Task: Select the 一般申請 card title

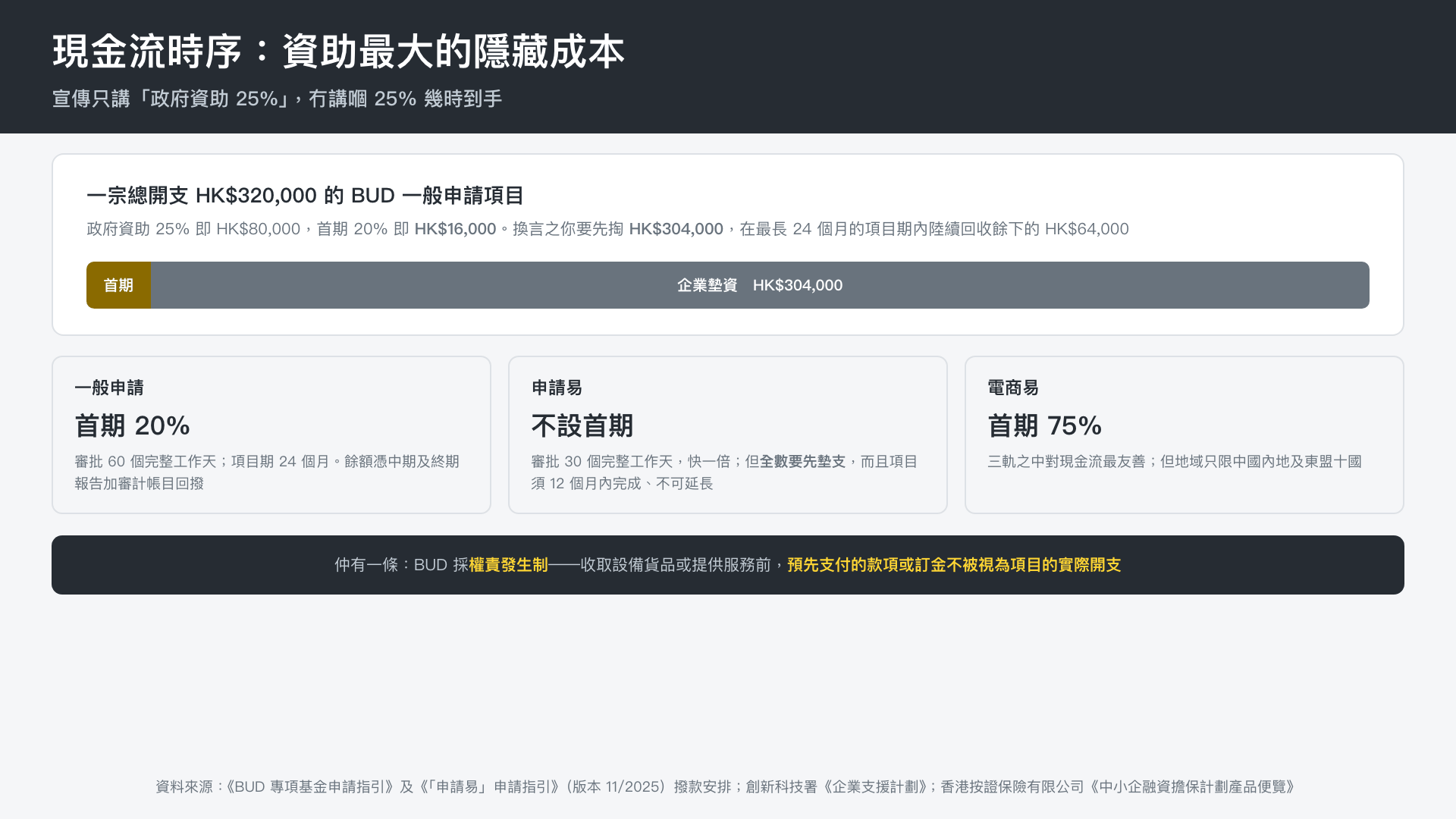Action: [109, 388]
